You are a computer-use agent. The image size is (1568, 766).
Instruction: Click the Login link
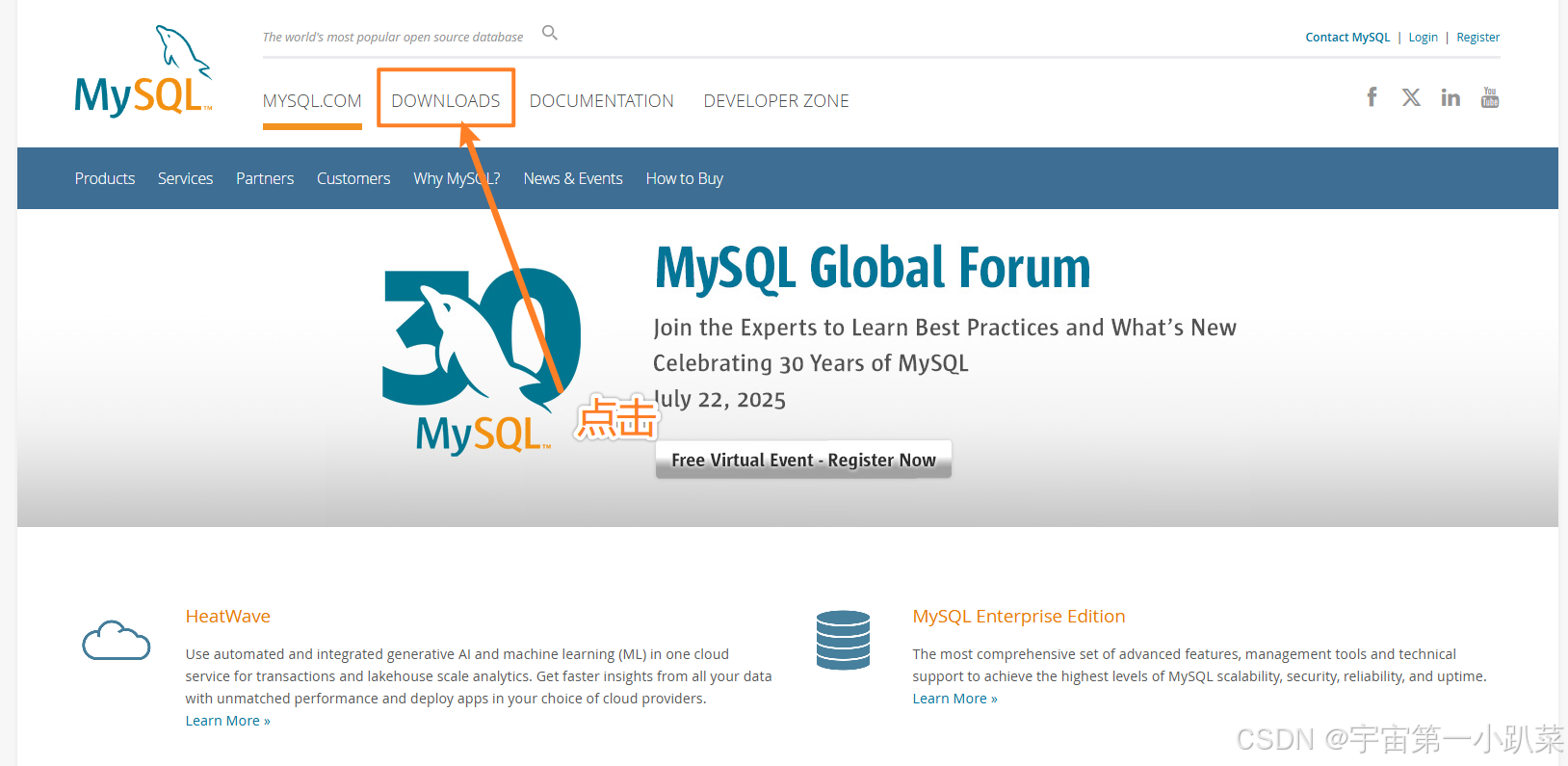[1423, 38]
